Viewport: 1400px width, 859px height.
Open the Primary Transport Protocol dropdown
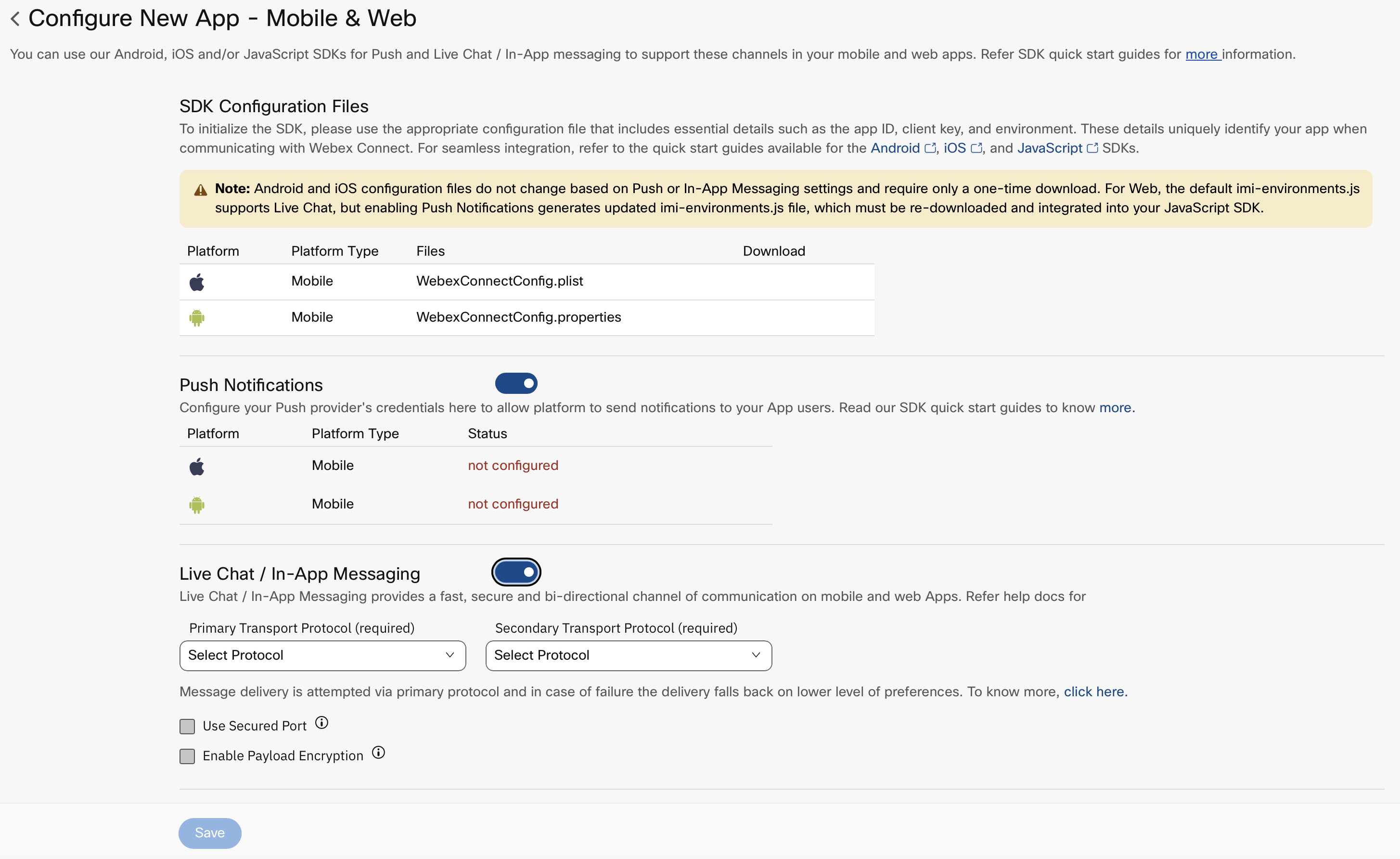tap(323, 655)
